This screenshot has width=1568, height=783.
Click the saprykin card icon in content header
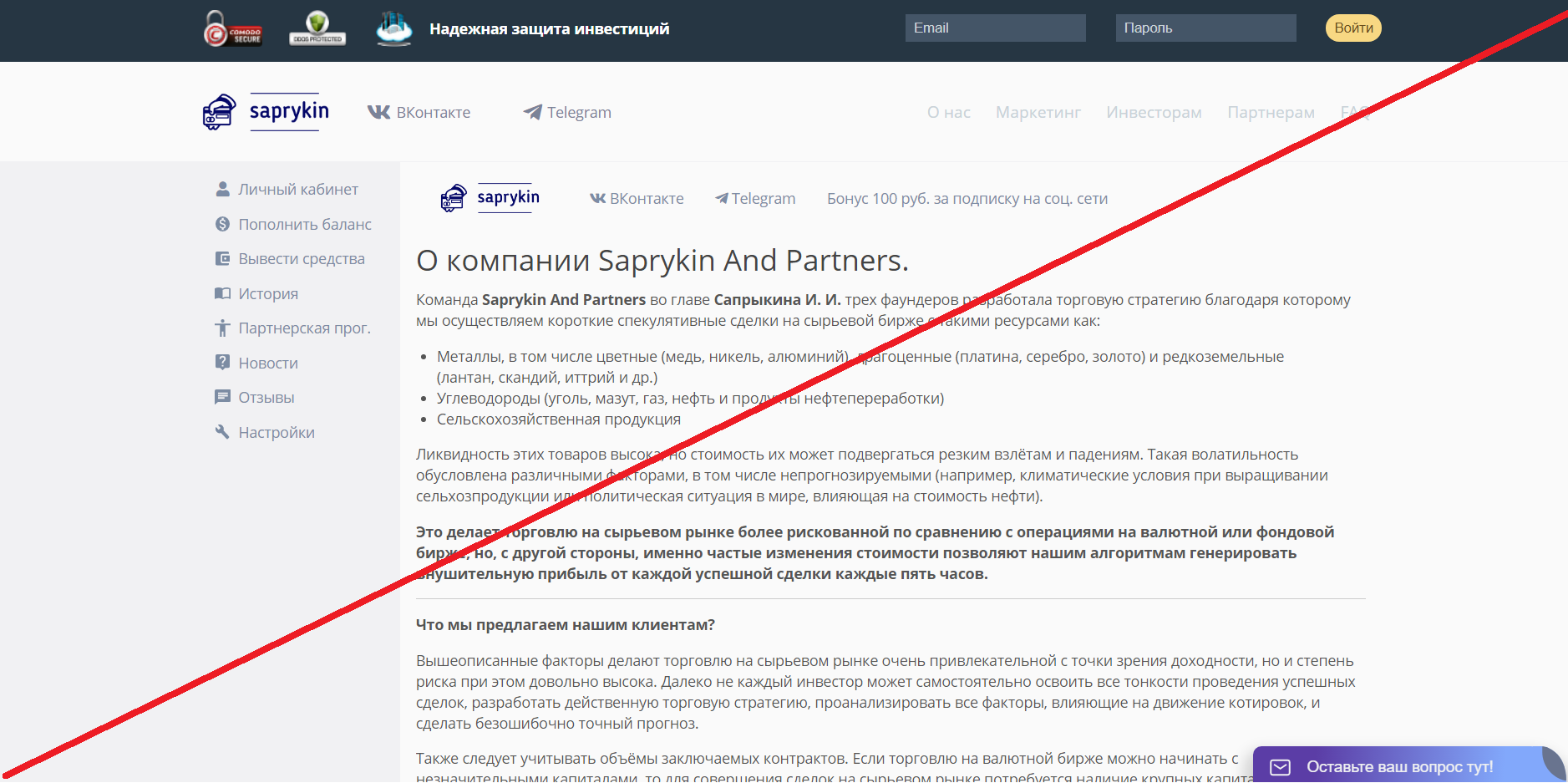click(x=454, y=198)
